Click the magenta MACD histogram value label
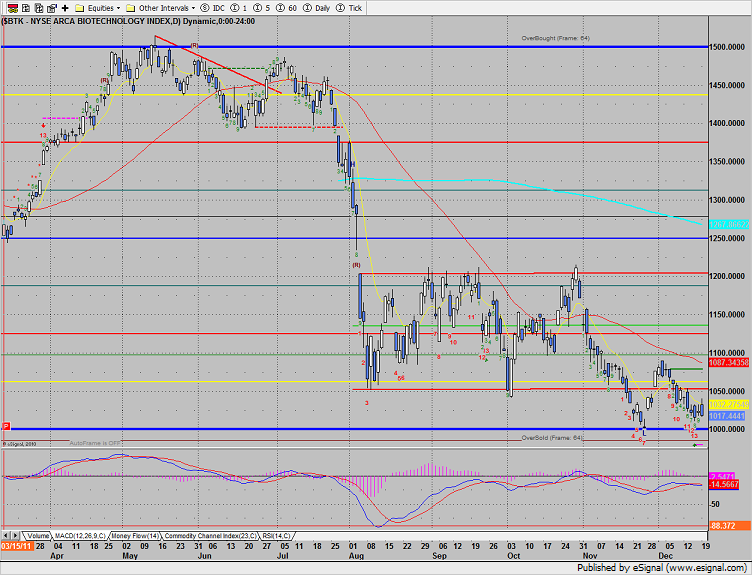 tap(722, 476)
